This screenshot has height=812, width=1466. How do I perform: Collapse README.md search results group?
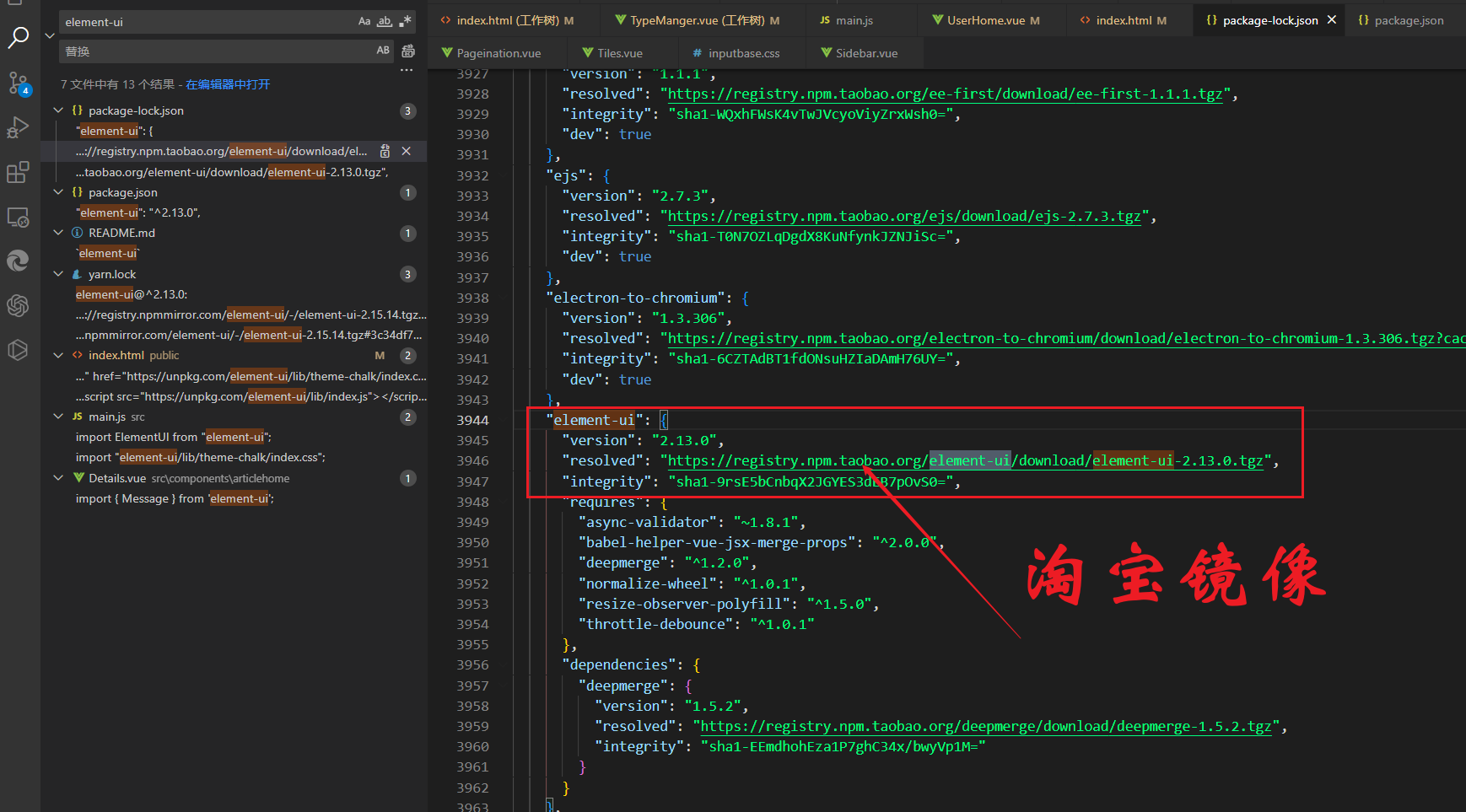[58, 233]
